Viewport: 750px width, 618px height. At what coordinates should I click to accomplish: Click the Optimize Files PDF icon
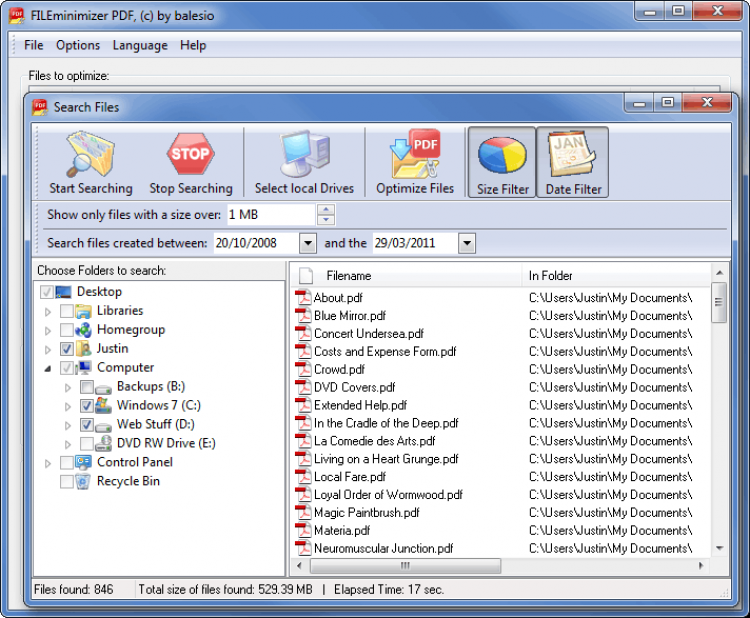tap(415, 155)
